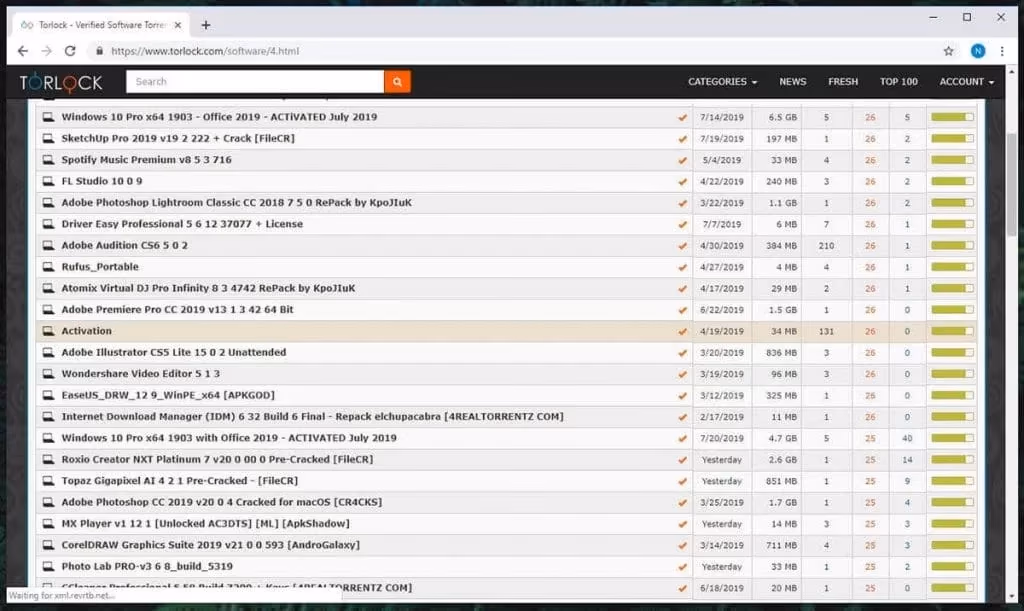Open the Chrome three-dot menu

coord(1002,51)
